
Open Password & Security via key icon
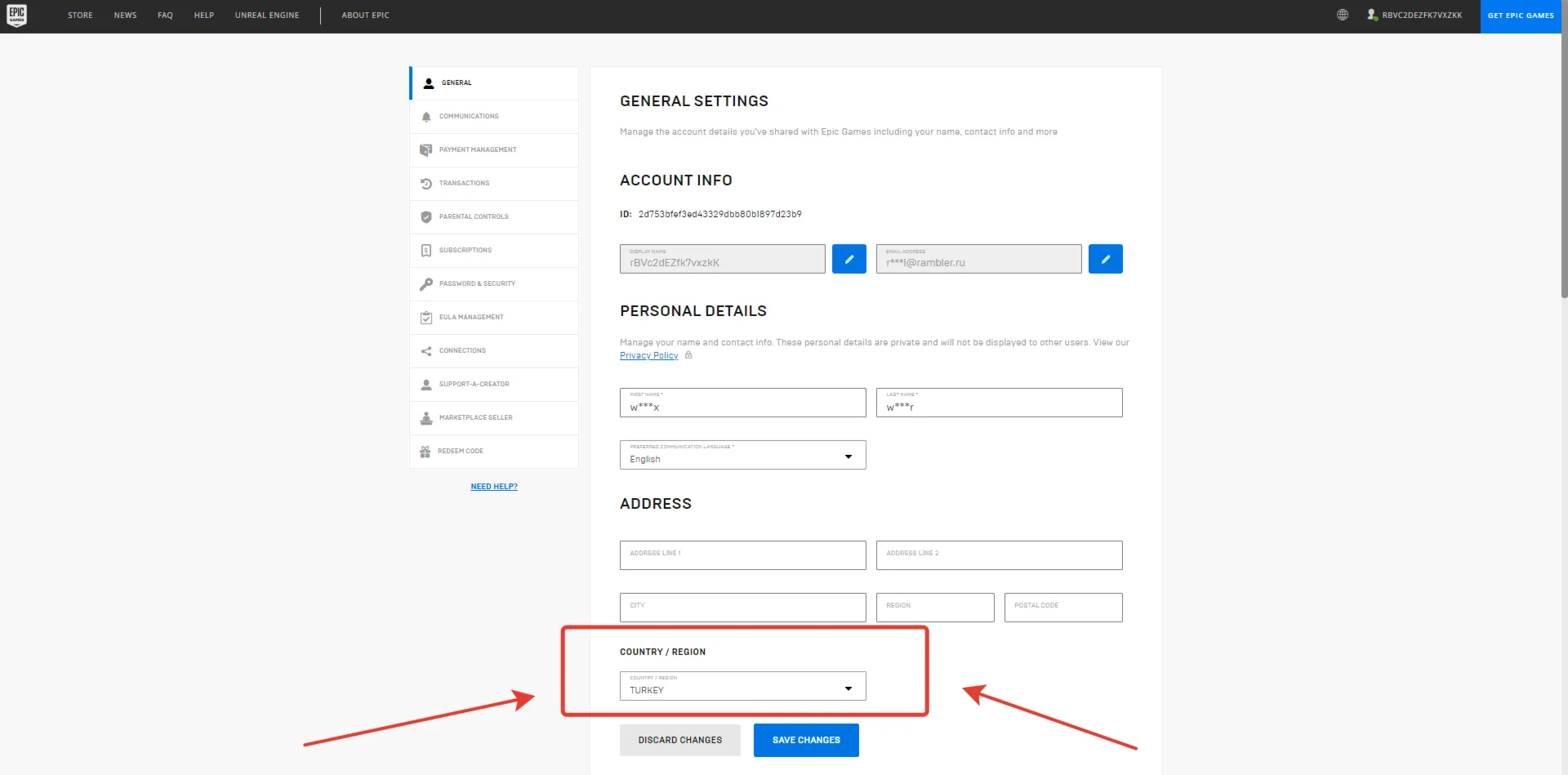pyautogui.click(x=426, y=284)
